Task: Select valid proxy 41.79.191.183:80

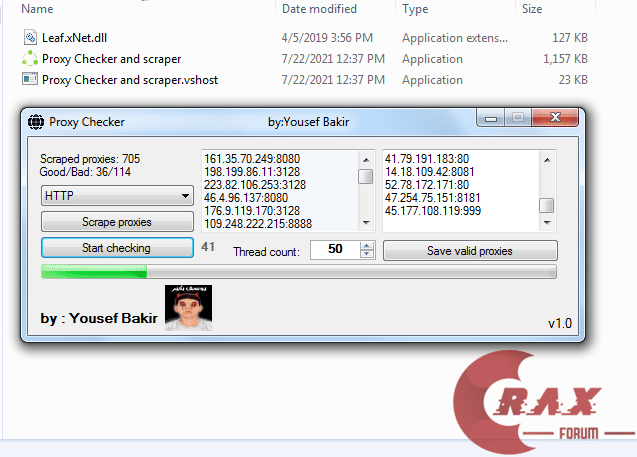Action: 427,159
